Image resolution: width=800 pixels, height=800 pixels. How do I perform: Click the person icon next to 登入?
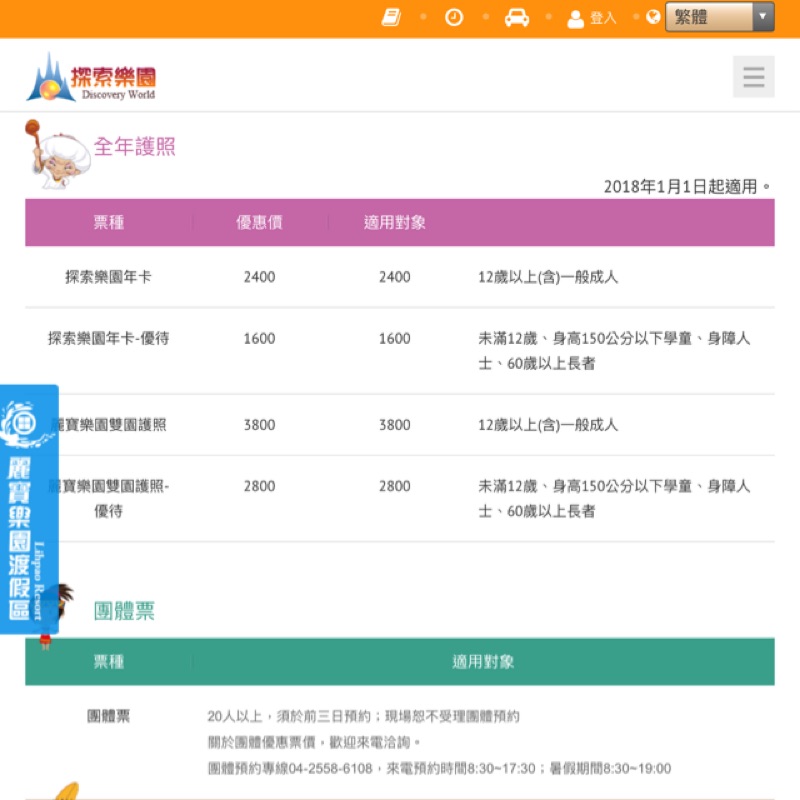575,17
